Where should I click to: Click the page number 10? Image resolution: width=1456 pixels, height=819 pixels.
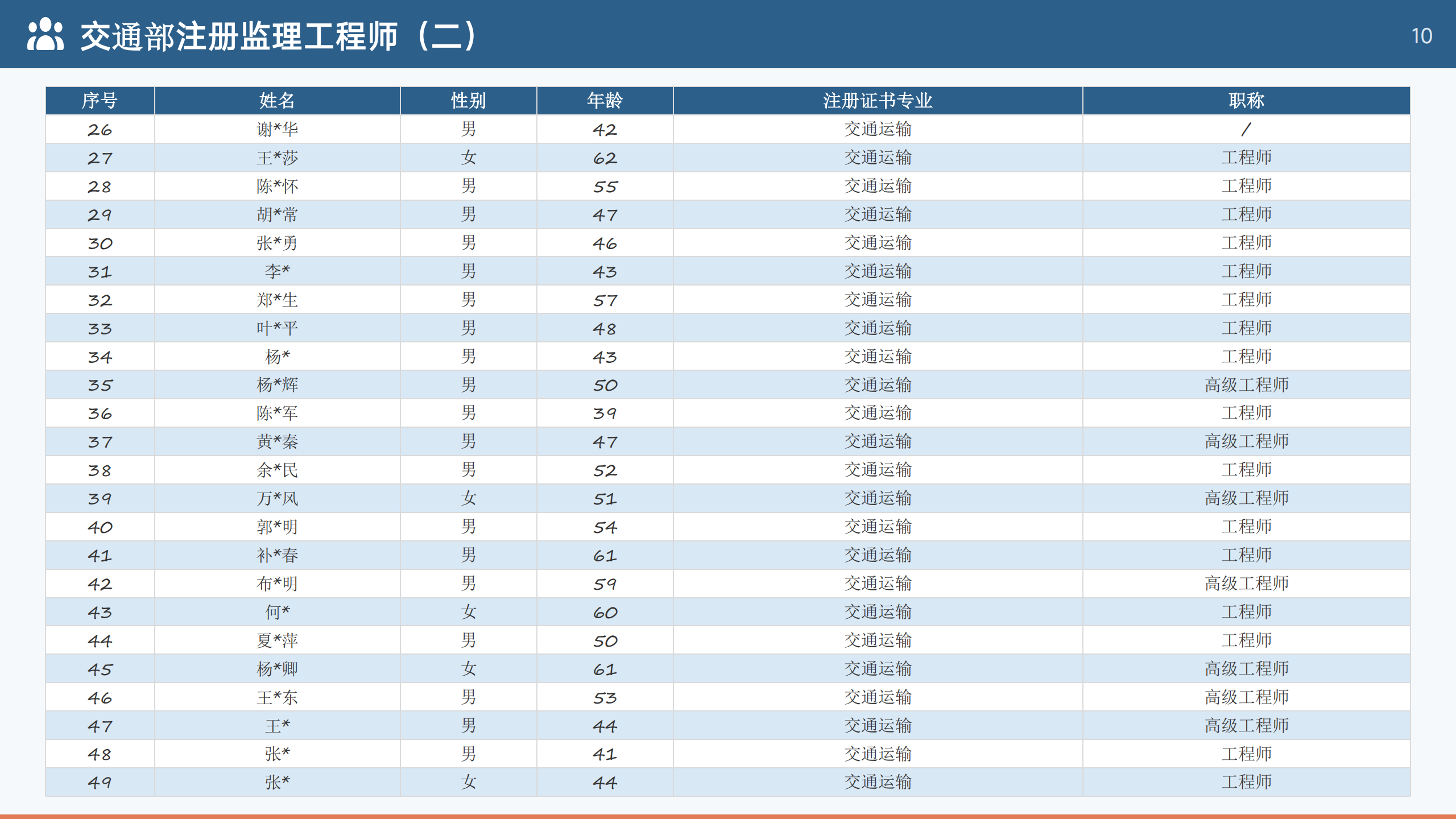pos(1421,36)
